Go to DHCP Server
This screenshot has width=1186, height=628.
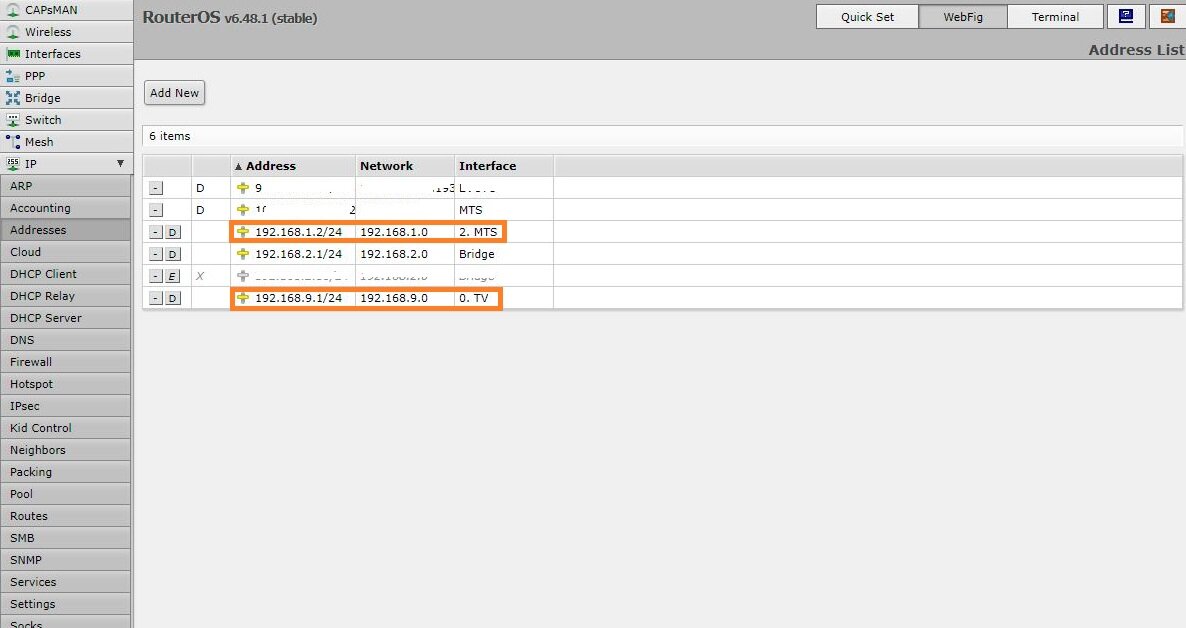point(66,317)
